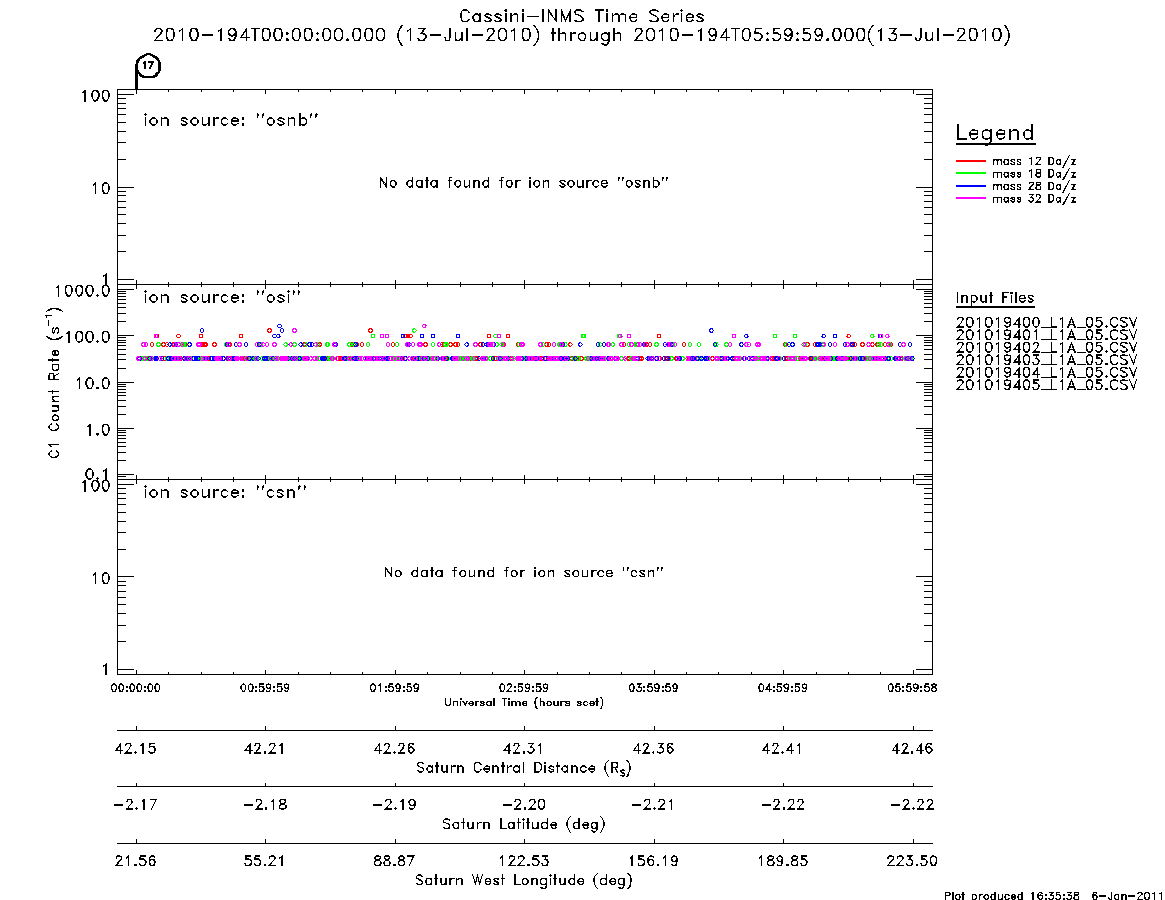Click the blue mass 28 Da/z legend line

click(970, 186)
